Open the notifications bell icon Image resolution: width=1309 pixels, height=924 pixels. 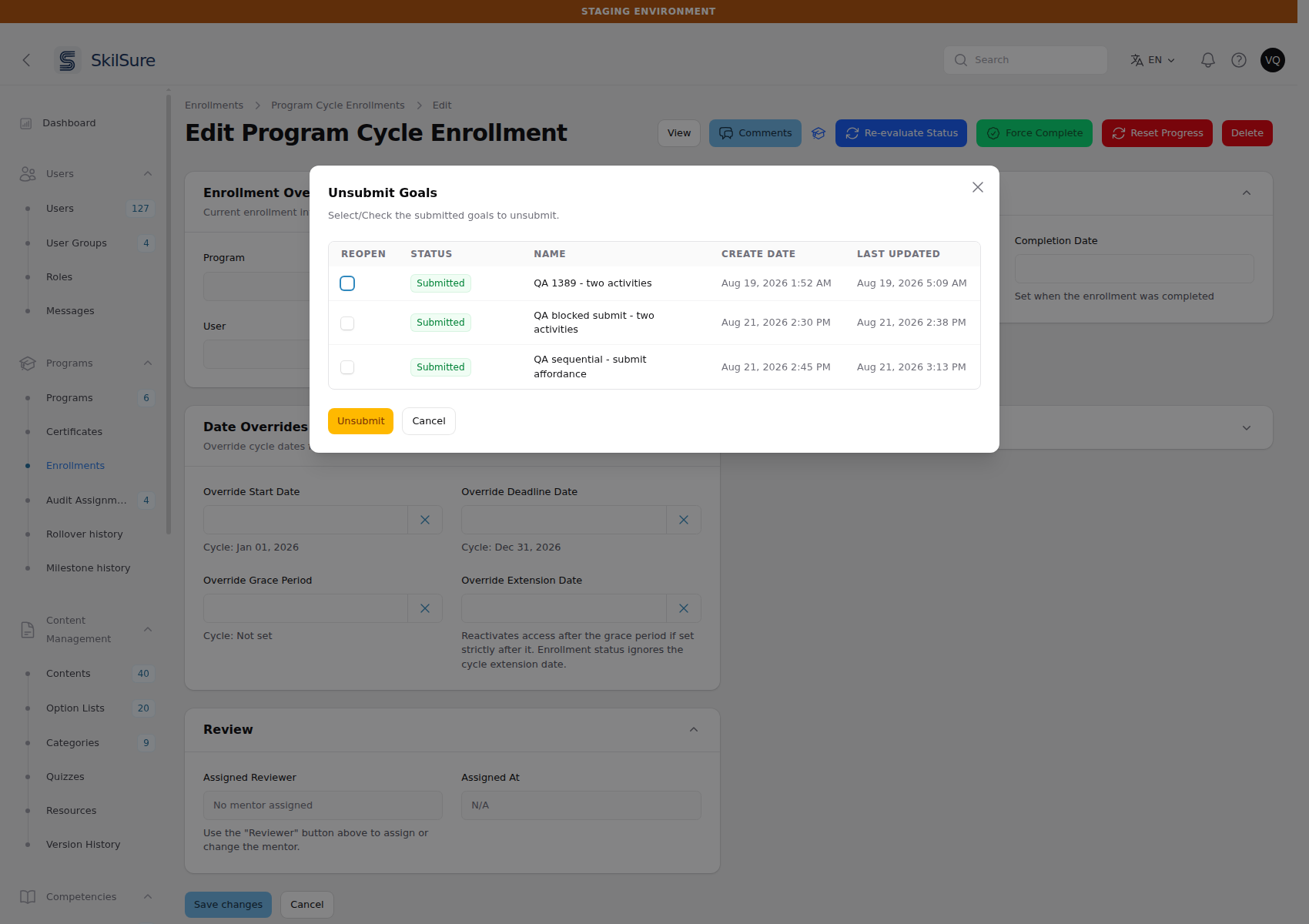1208,60
